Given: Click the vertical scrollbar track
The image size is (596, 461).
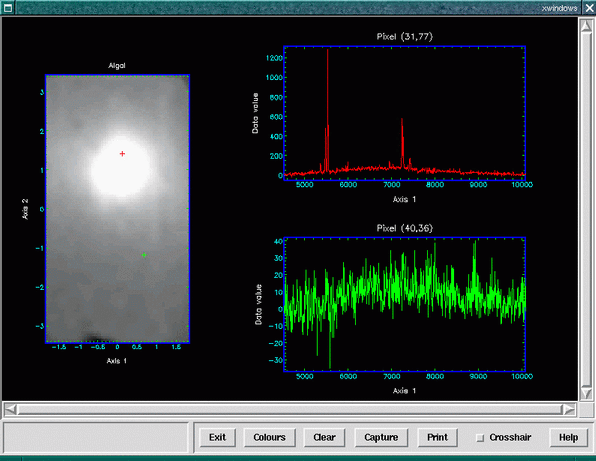Looking at the screenshot, I should (586, 209).
